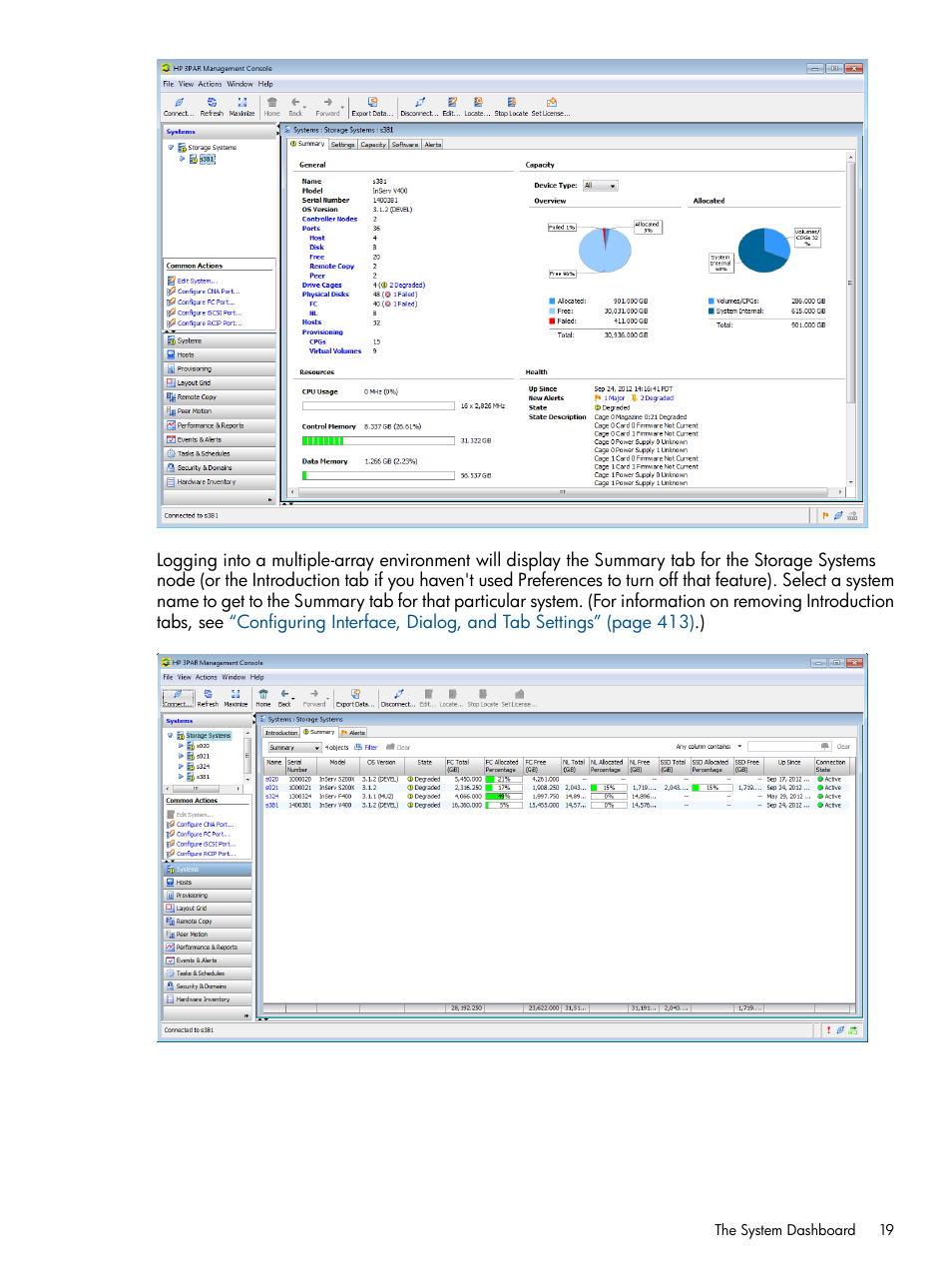The width and height of the screenshot is (952, 1269).
Task: Expand s020 node in lower console tree
Action: tap(181, 746)
